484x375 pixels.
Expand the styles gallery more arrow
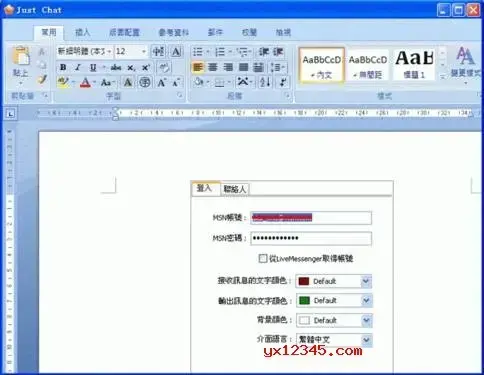click(442, 76)
